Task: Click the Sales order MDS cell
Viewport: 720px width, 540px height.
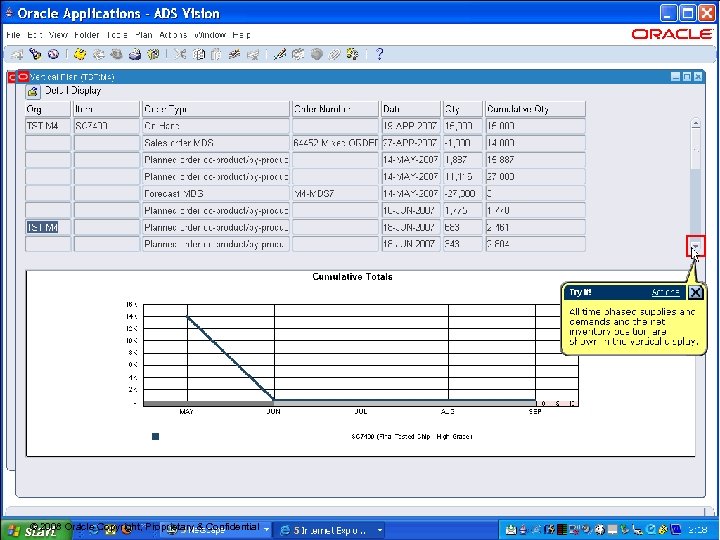Action: click(x=216, y=143)
